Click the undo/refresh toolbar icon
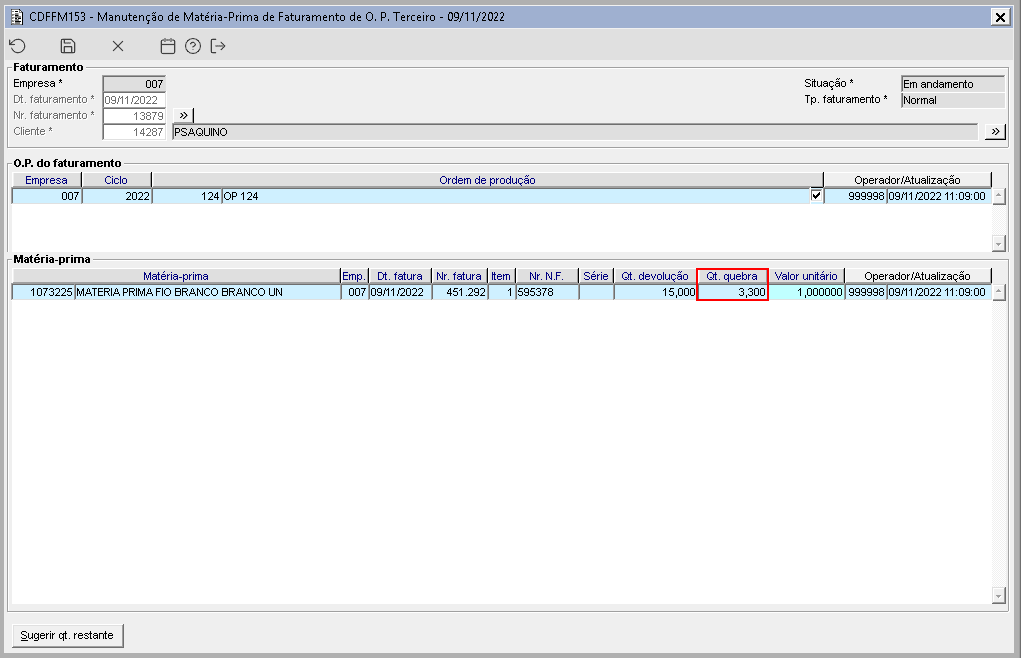Viewport: 1021px width, 658px height. click(18, 46)
